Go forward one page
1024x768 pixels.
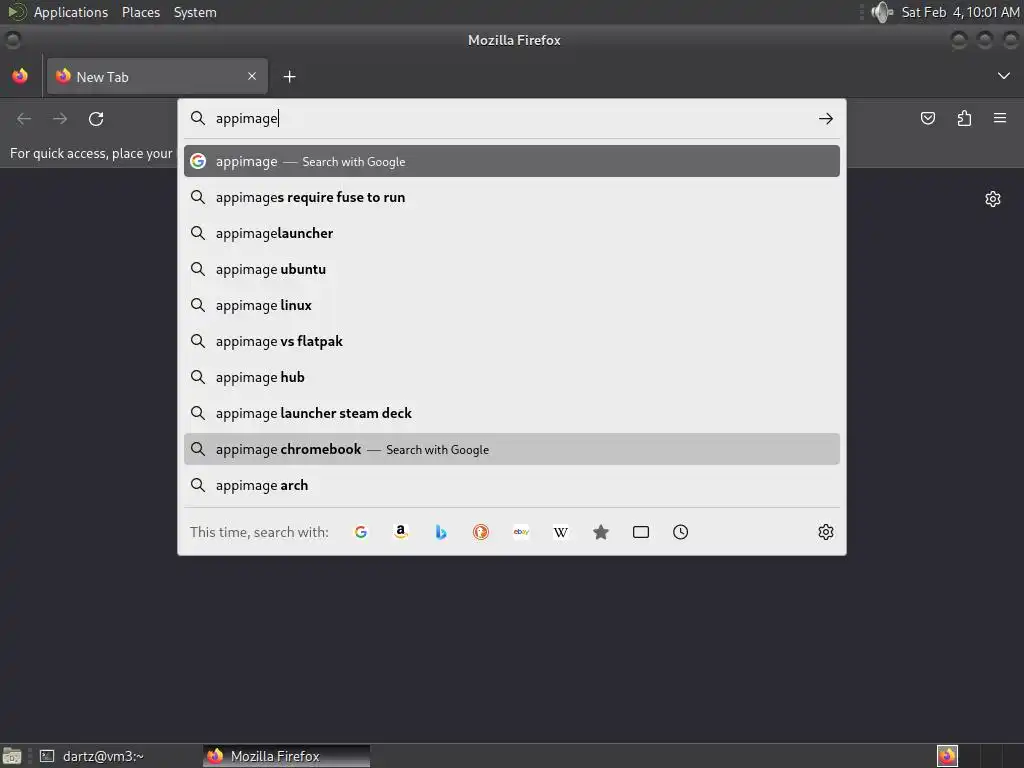pyautogui.click(x=60, y=119)
